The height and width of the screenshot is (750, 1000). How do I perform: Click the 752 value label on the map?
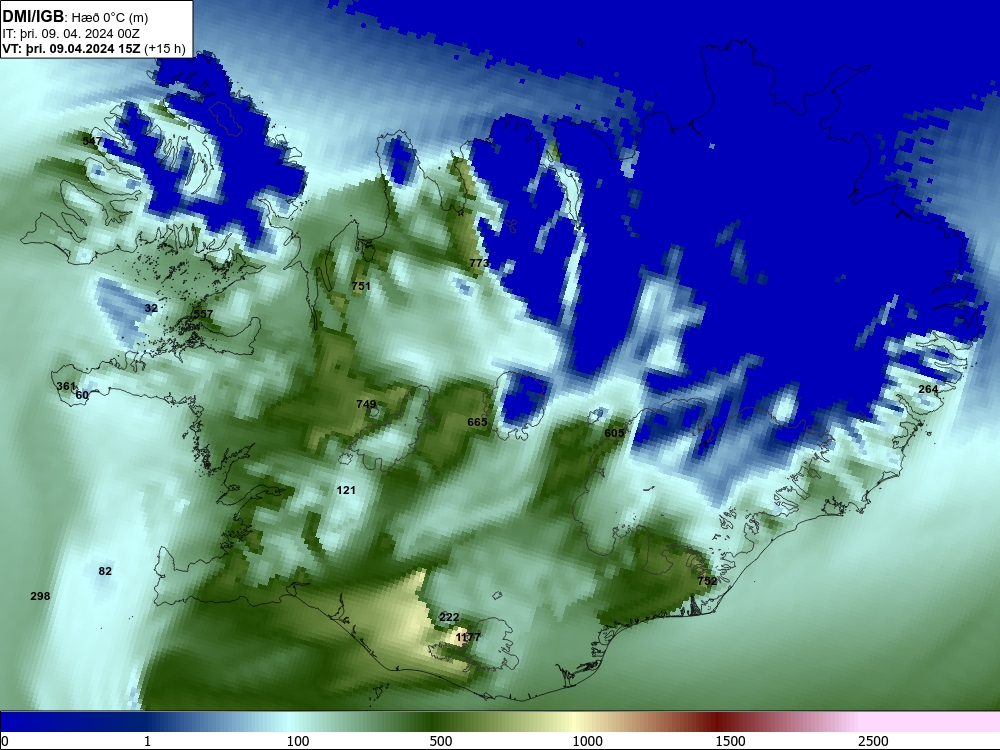(x=707, y=581)
